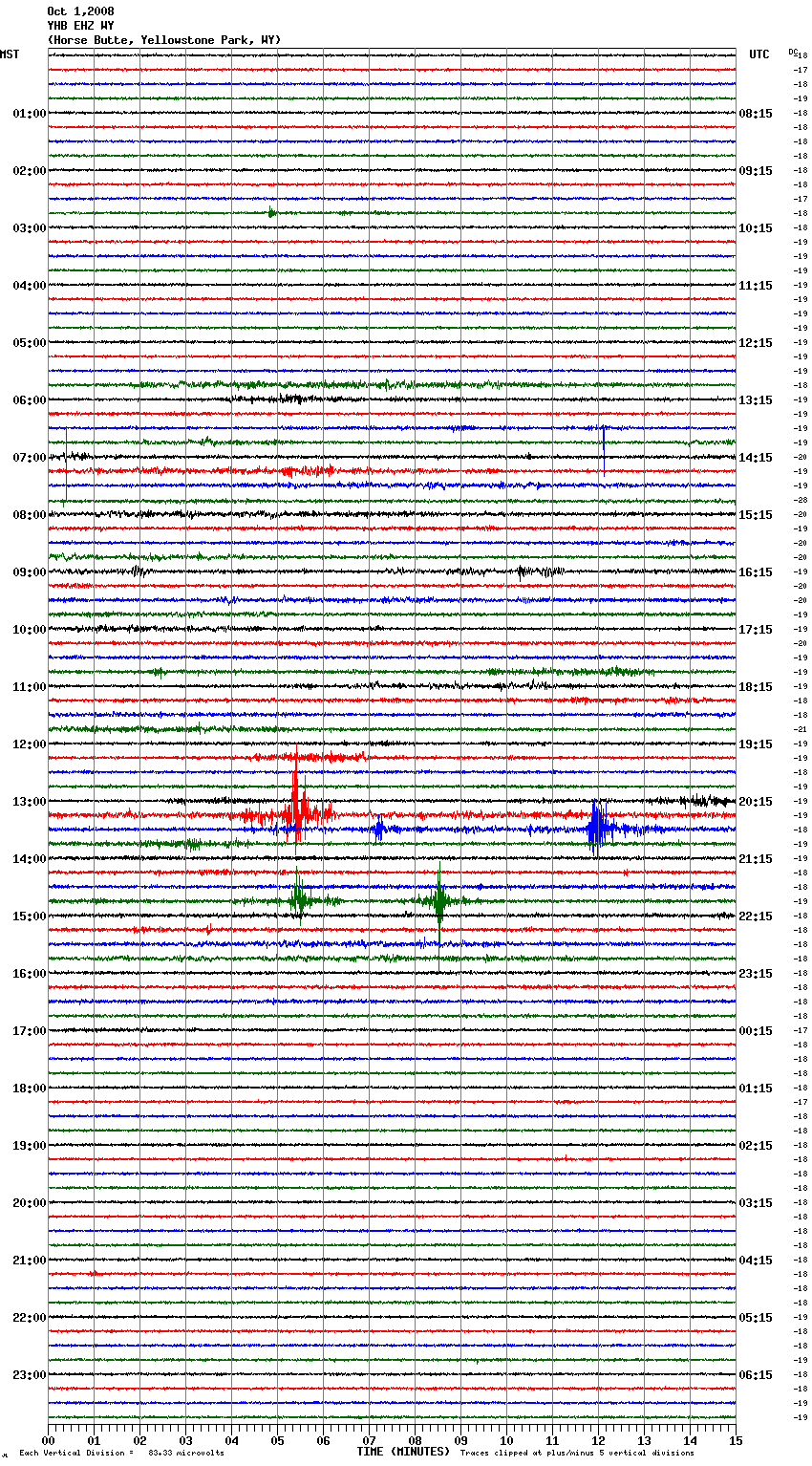The image size is (812, 1466).
Task: Click the 'MST' time zone label
Action: coord(10,54)
